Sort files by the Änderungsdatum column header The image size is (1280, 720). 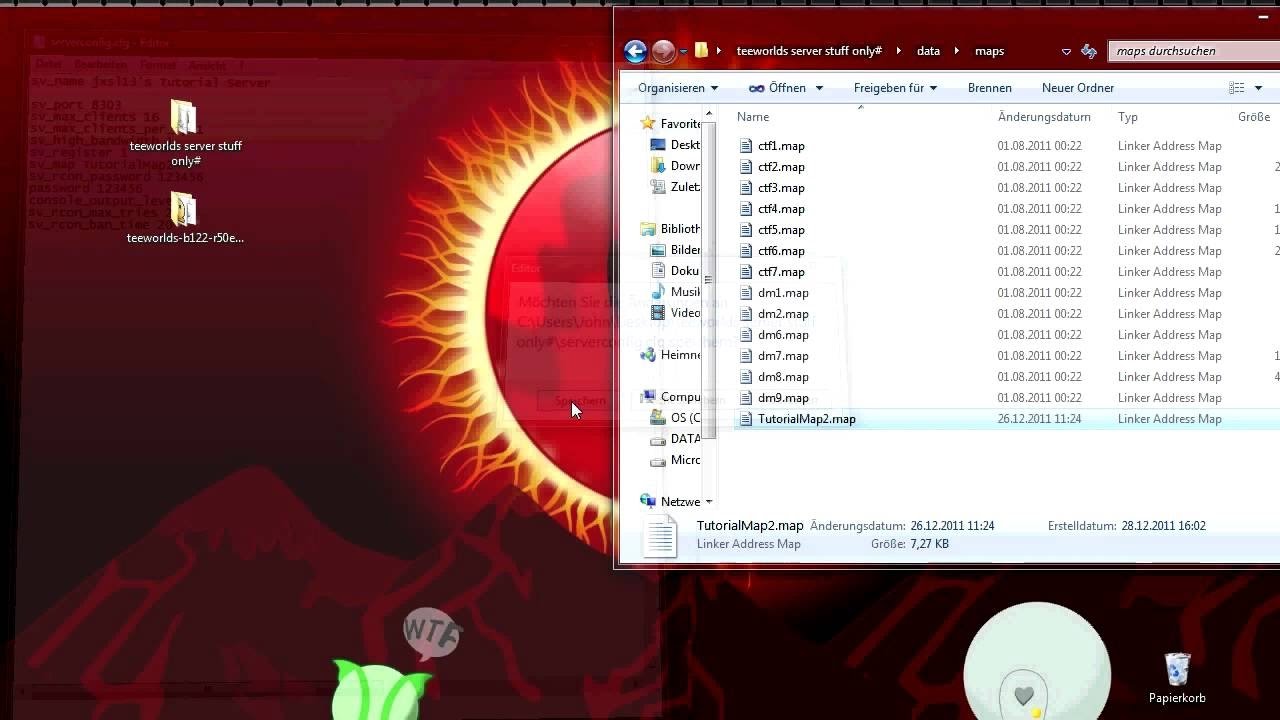(1043, 117)
